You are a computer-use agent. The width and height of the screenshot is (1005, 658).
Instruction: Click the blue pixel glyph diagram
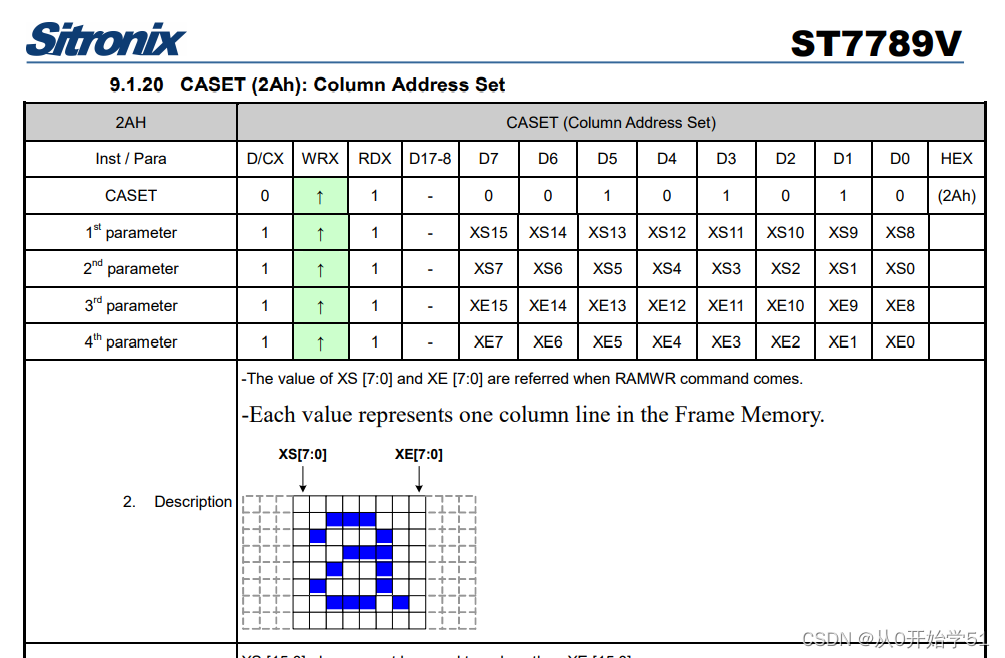pos(360,560)
